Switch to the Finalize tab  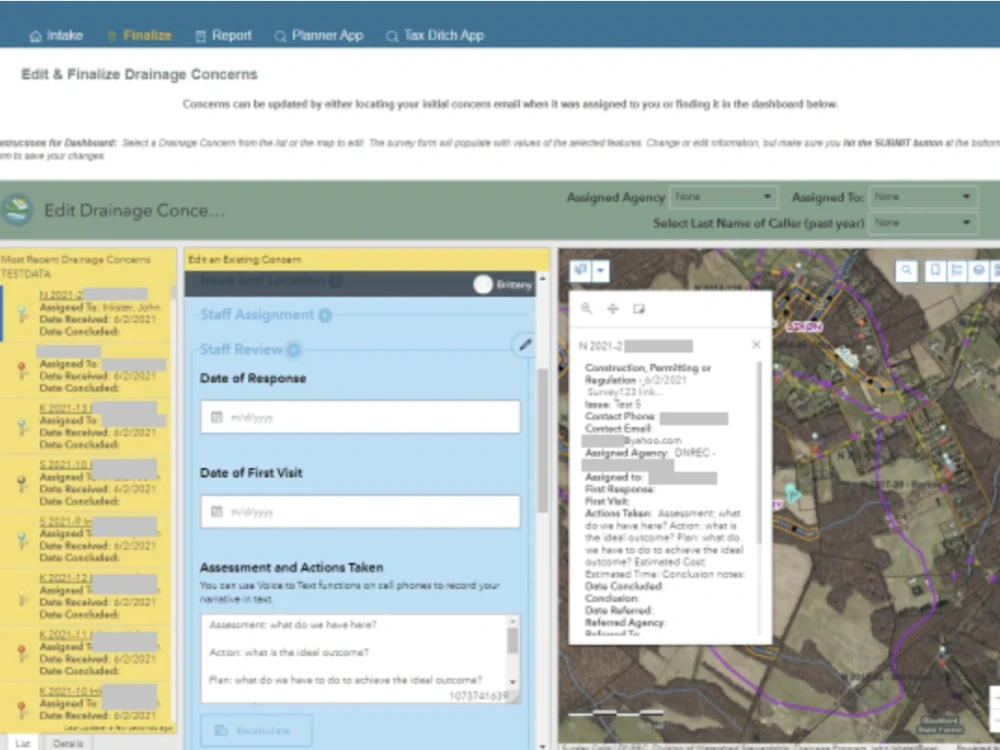[139, 36]
